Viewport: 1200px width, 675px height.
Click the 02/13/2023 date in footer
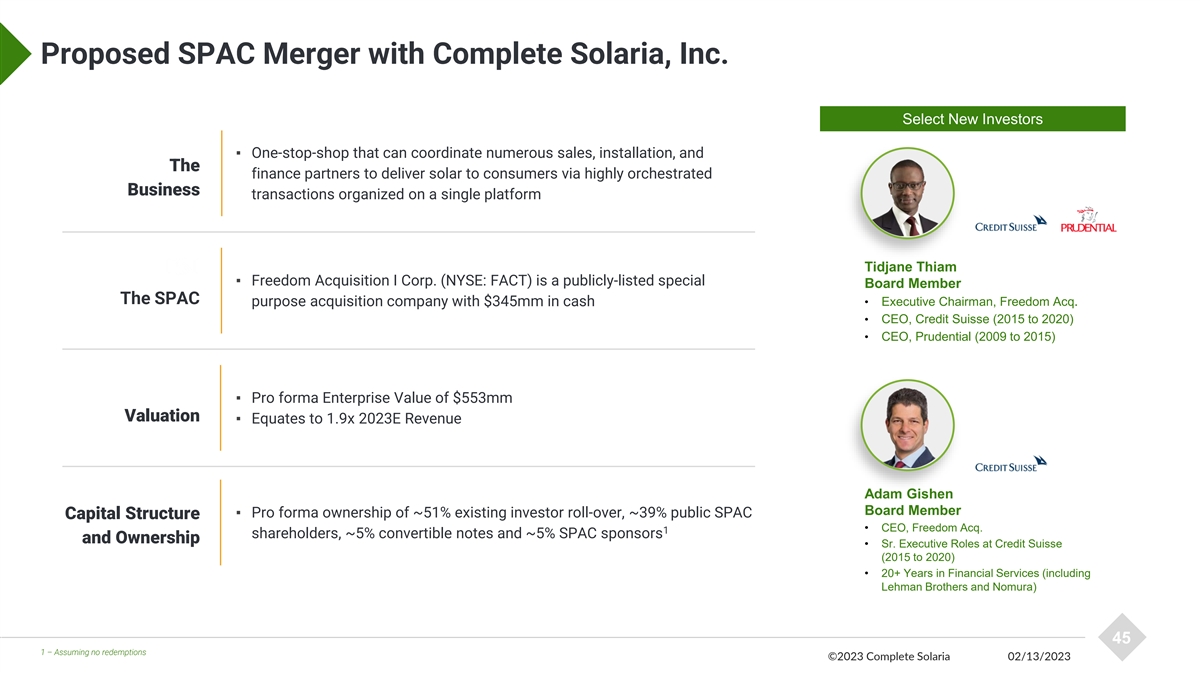(x=1038, y=656)
